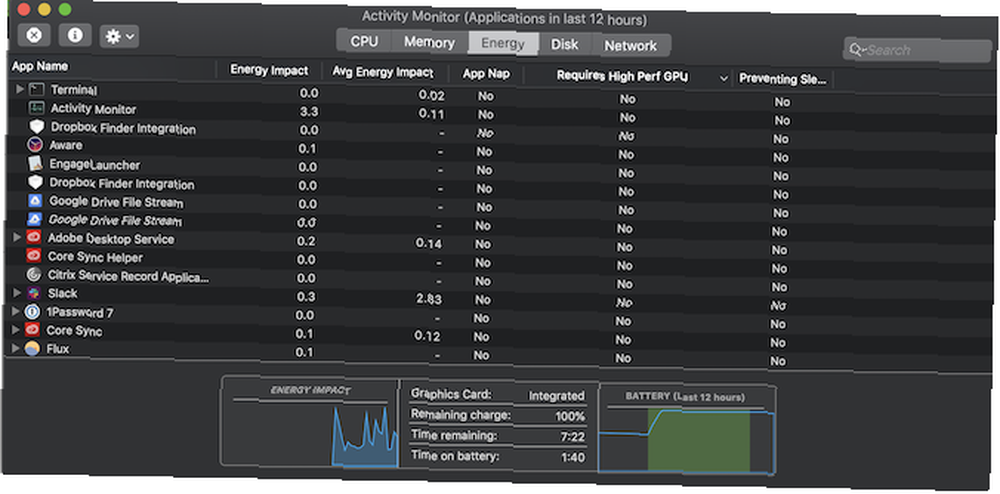This screenshot has height=494, width=1000.
Task: Click the 1Password 7 icon
Action: 33,312
